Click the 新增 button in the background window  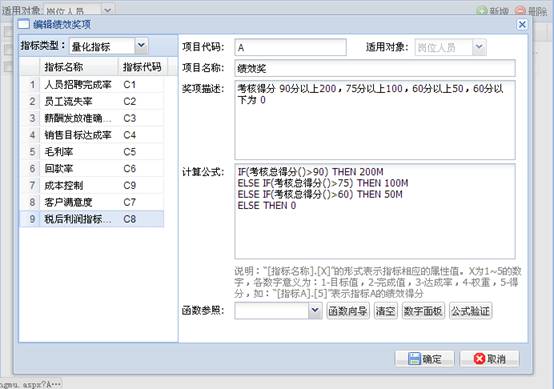coord(493,11)
